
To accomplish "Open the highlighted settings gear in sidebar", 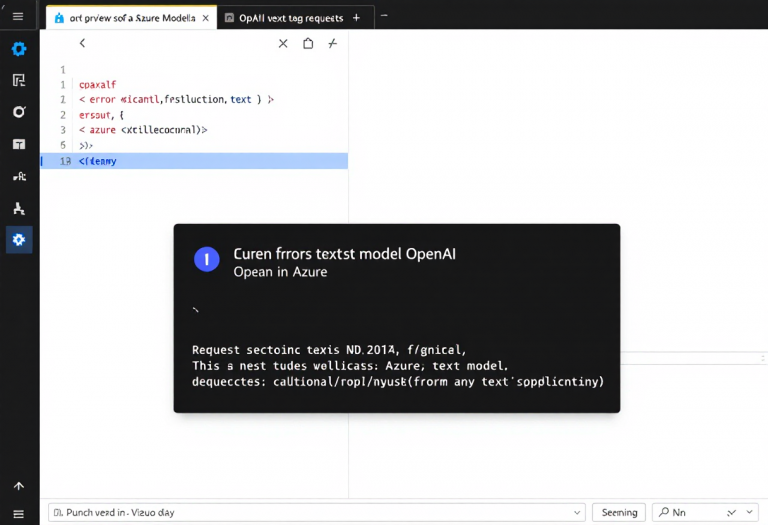I will [x=19, y=240].
